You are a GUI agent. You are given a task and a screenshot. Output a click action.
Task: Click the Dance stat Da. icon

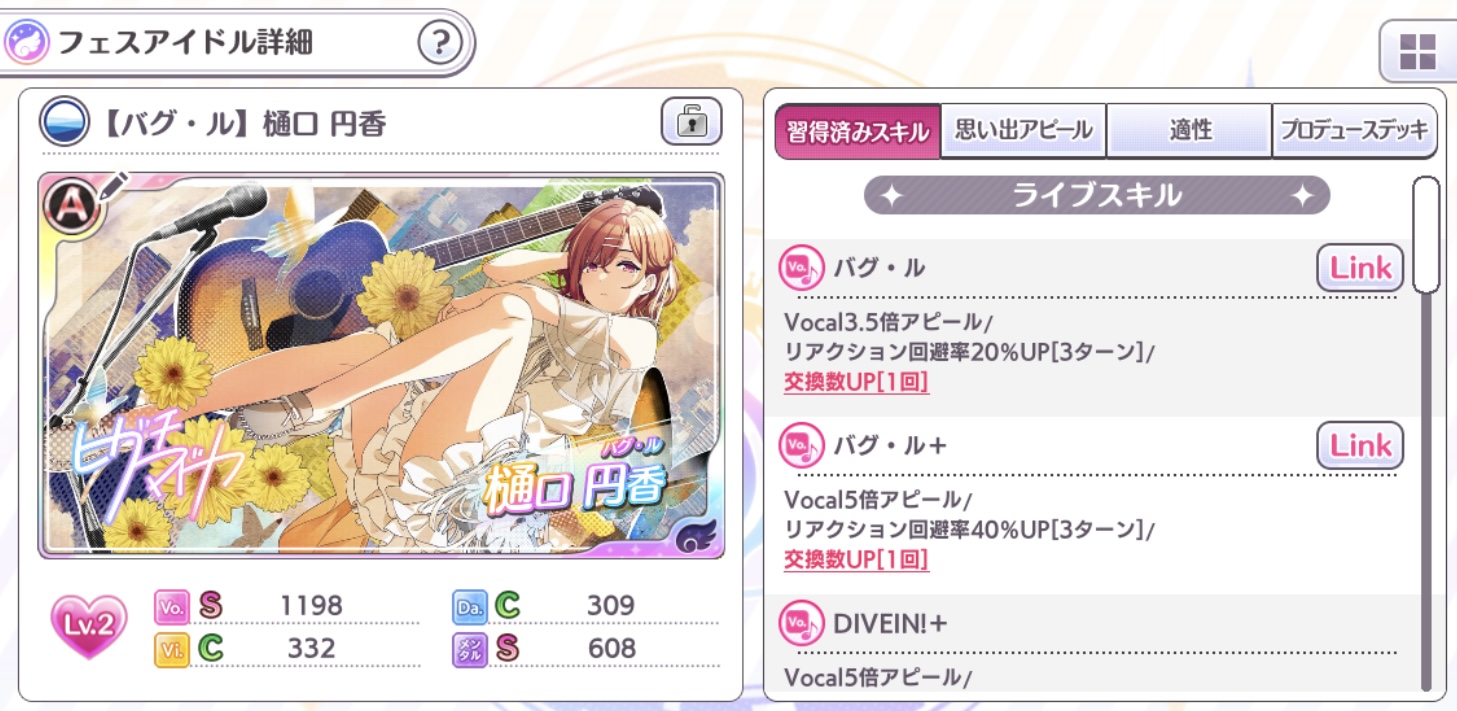point(470,606)
